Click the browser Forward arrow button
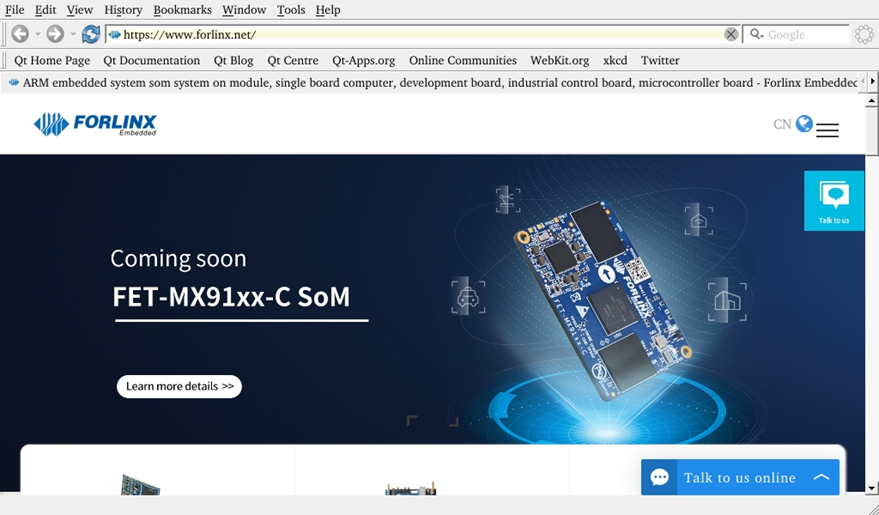 coord(55,34)
